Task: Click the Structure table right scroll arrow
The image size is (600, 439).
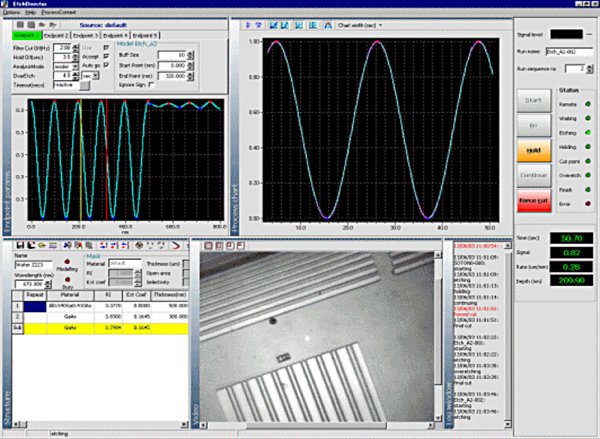Action: (184, 424)
